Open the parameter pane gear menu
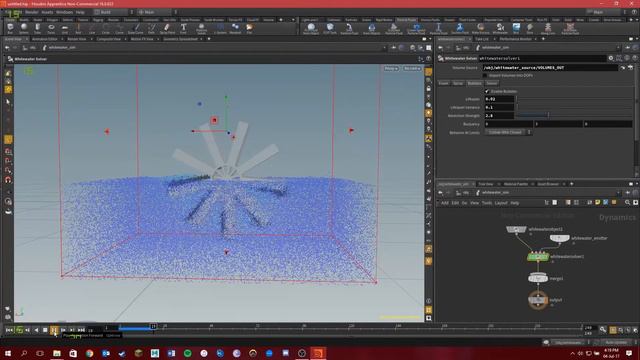 (x=611, y=58)
